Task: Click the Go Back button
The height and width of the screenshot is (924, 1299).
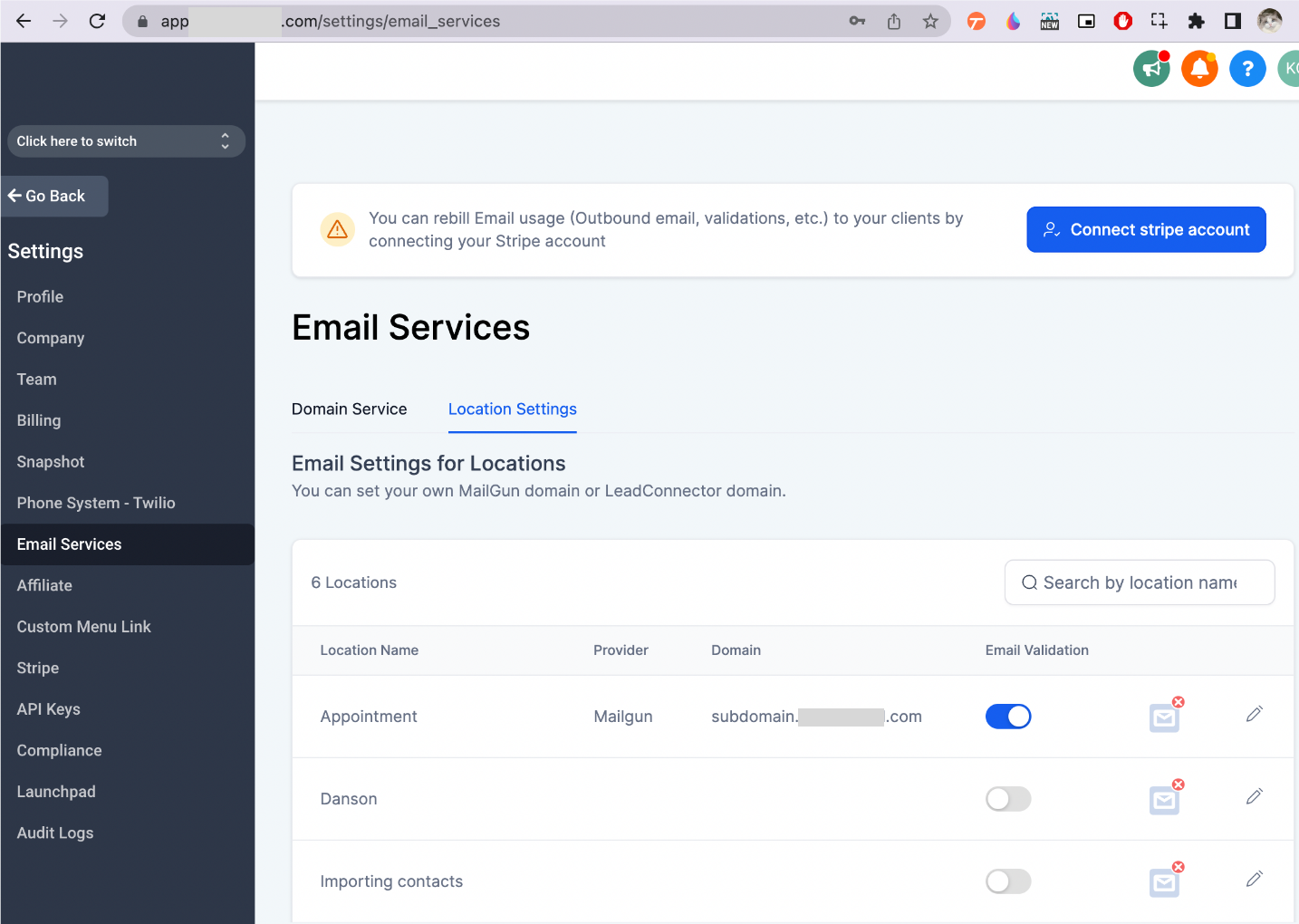Action: click(x=54, y=196)
